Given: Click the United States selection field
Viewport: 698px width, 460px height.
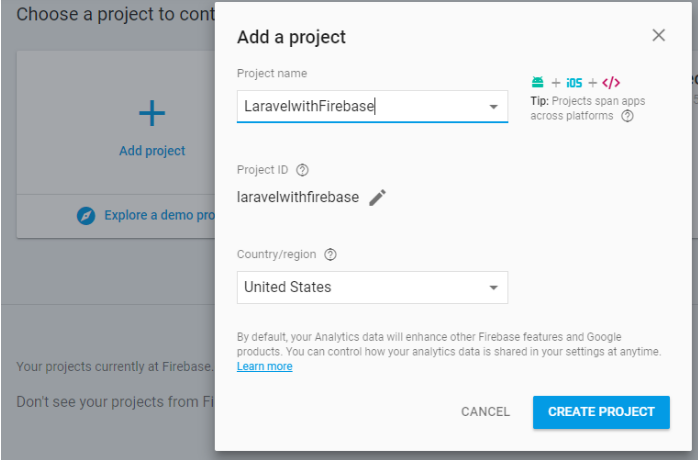Looking at the screenshot, I should tap(360, 288).
